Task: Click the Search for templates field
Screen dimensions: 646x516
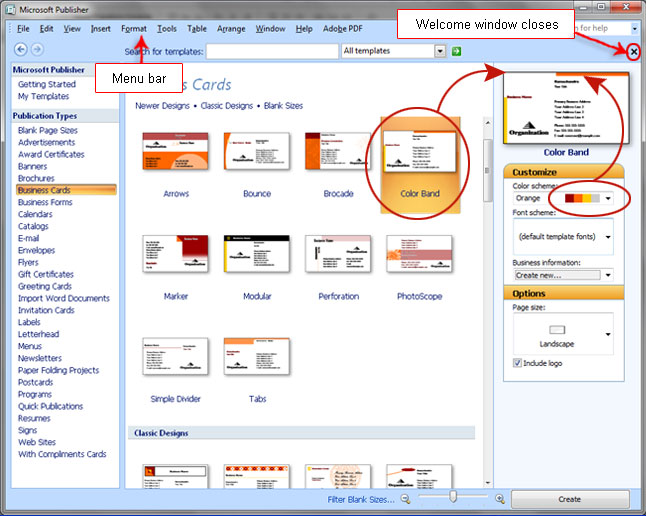Action: 272,51
